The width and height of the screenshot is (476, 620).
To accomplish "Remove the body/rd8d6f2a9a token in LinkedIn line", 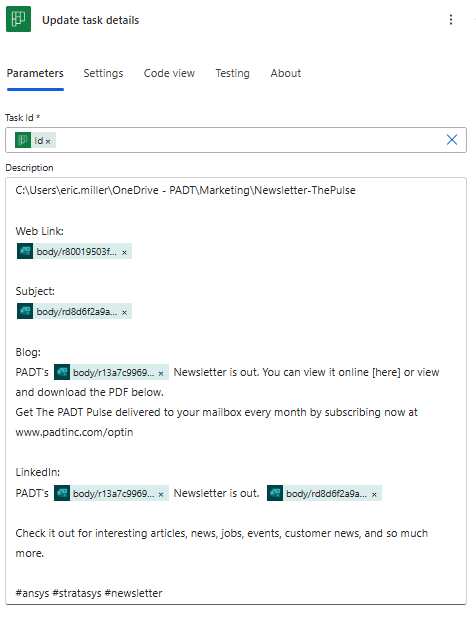I will click(374, 495).
